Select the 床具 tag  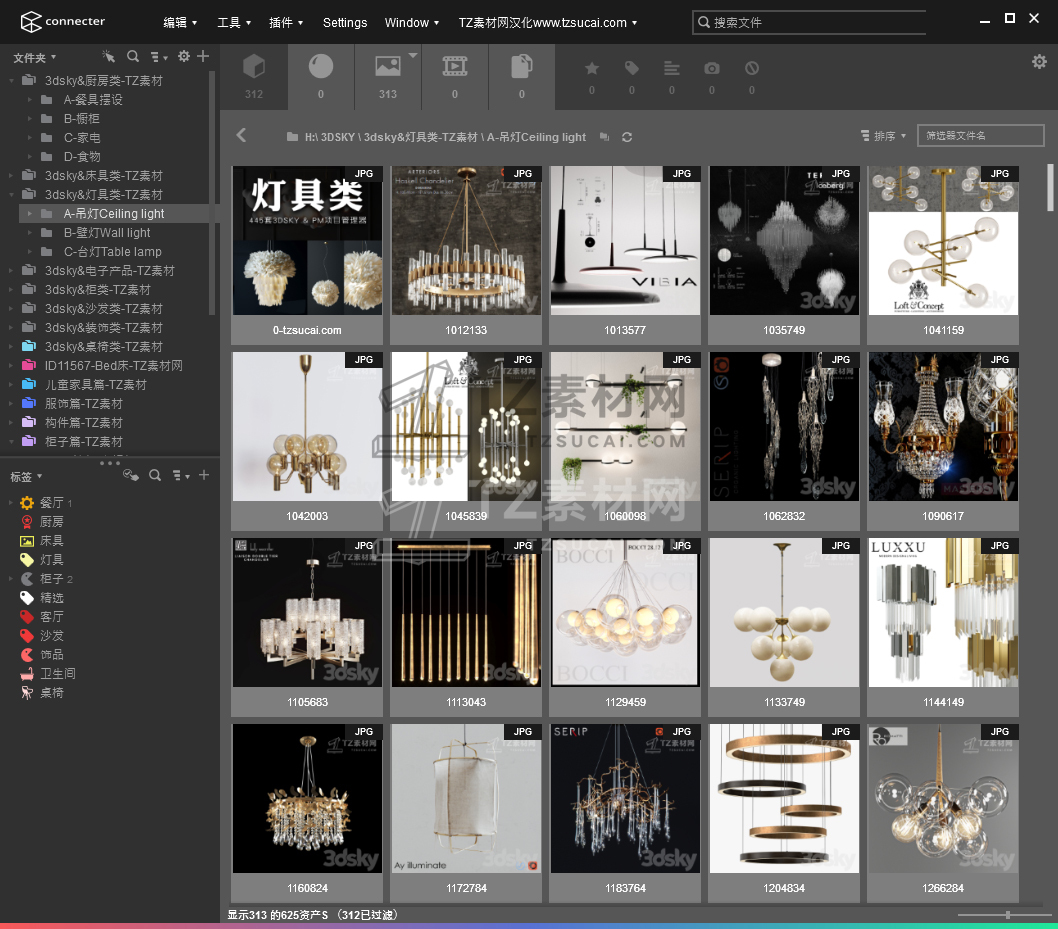tap(51, 540)
